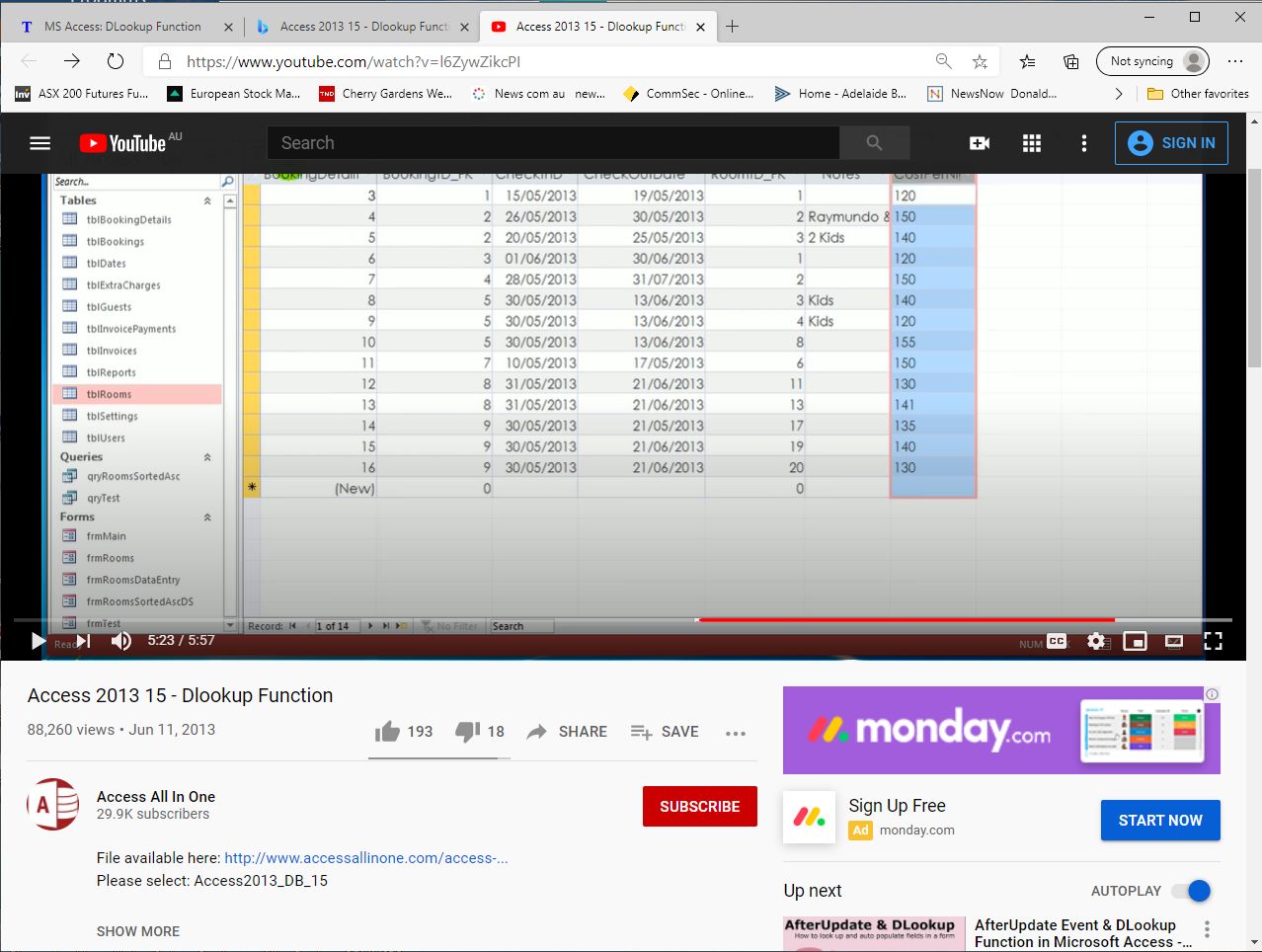Play the YouTube video
Screen dimensions: 1262x952
(39, 641)
